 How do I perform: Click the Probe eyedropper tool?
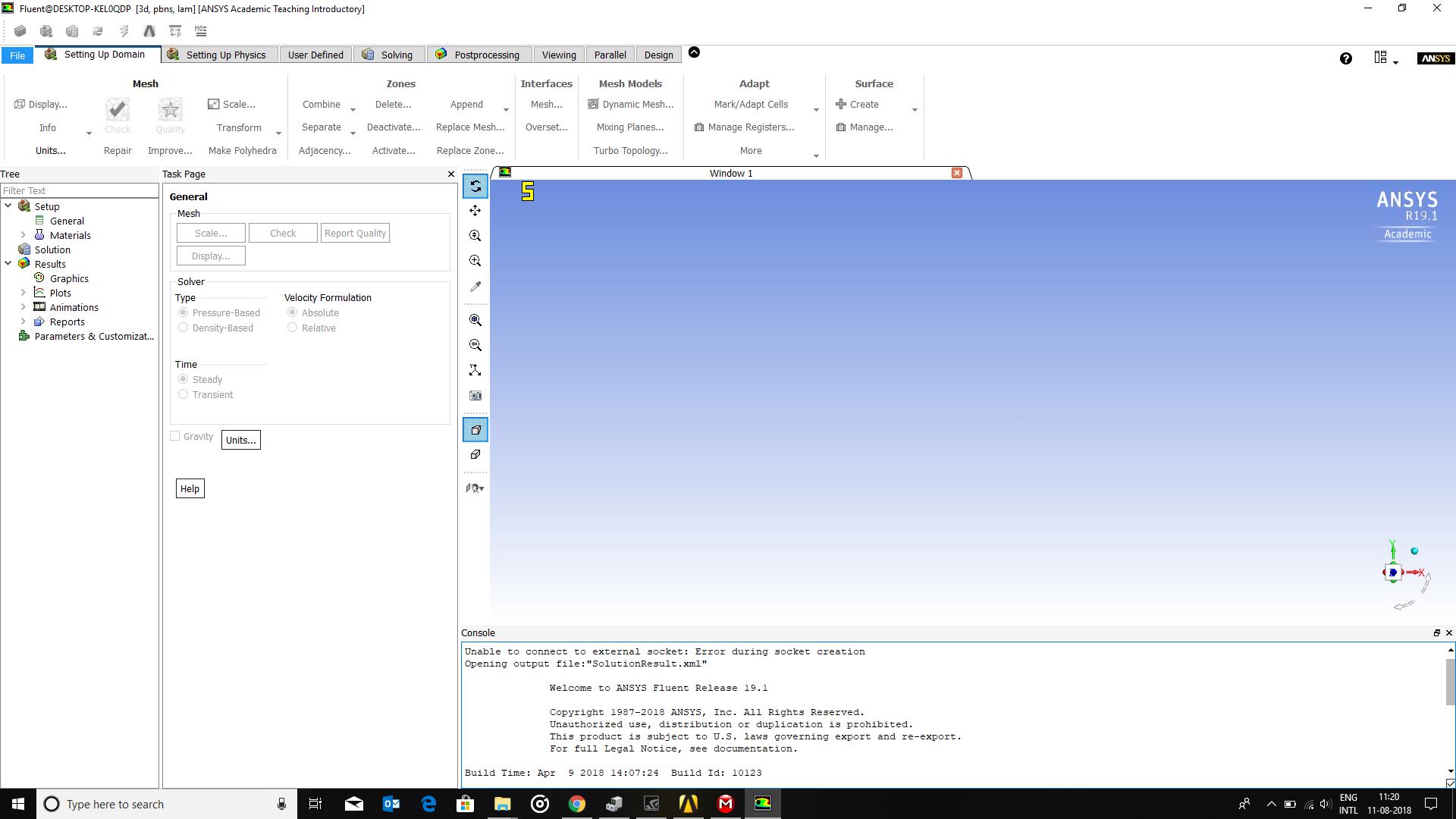point(475,287)
